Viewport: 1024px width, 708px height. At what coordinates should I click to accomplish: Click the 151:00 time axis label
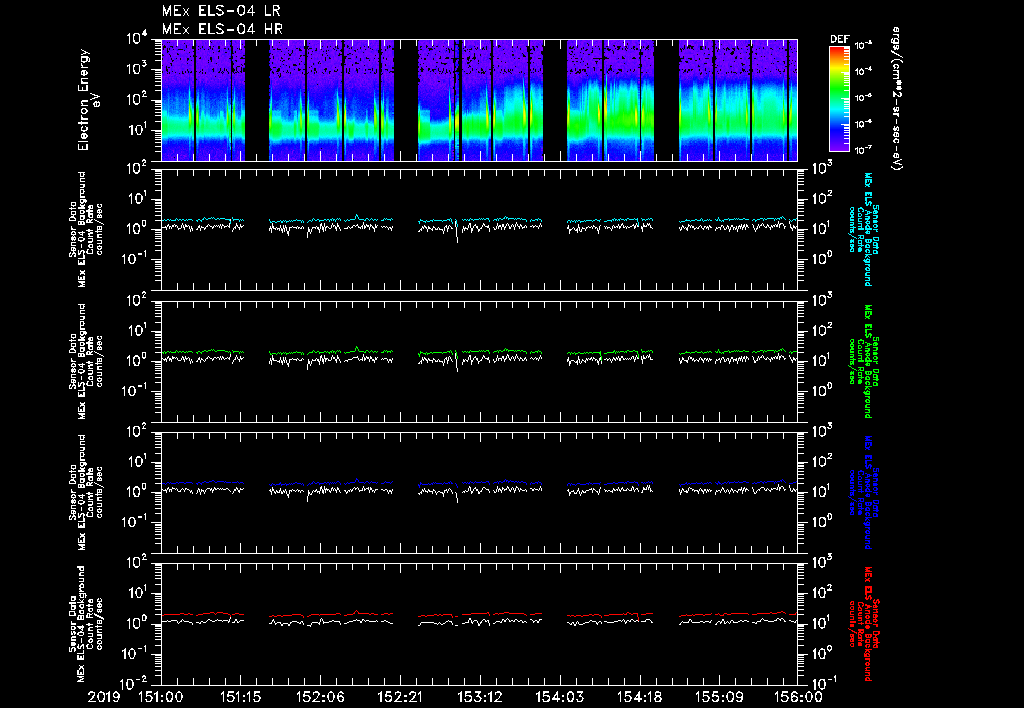pos(161,697)
